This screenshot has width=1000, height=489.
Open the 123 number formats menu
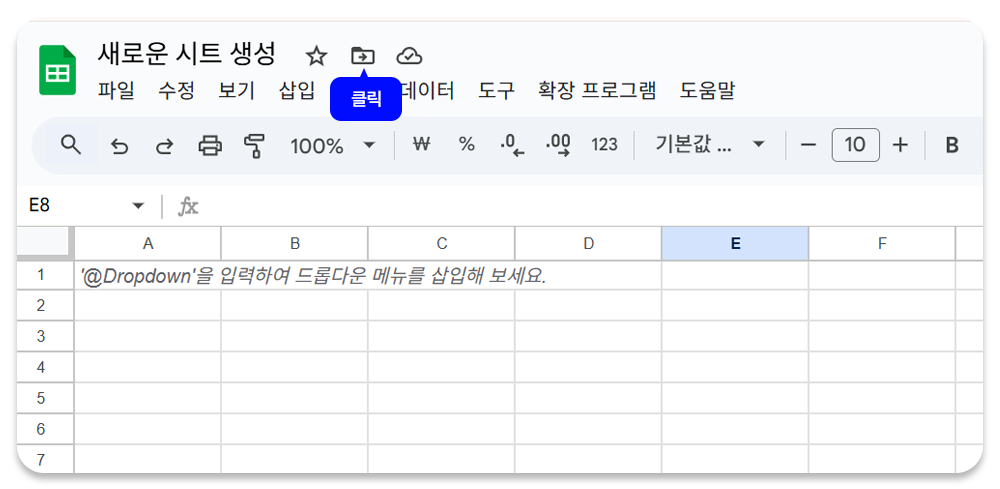(x=604, y=145)
